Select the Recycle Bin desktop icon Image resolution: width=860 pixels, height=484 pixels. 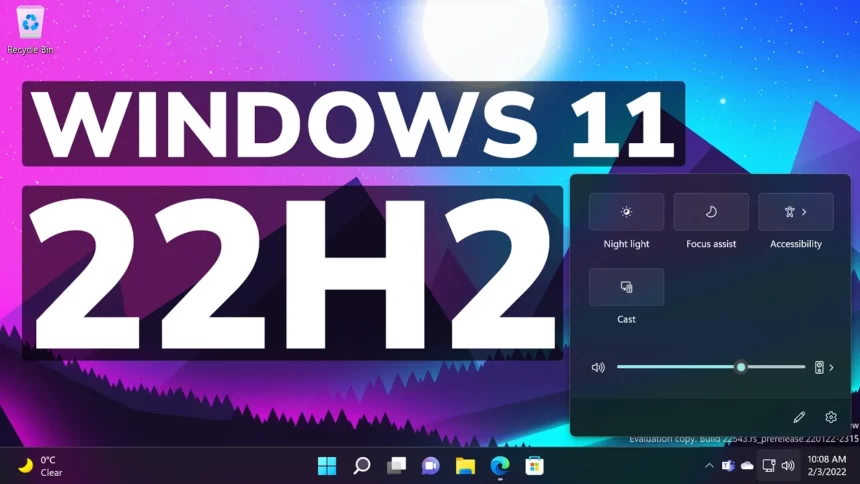[x=30, y=28]
